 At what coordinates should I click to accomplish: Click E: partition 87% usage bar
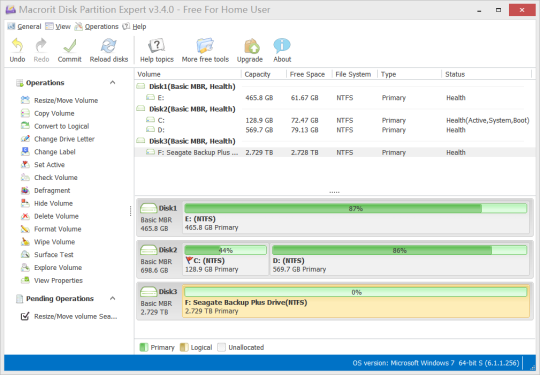pyautogui.click(x=355, y=208)
